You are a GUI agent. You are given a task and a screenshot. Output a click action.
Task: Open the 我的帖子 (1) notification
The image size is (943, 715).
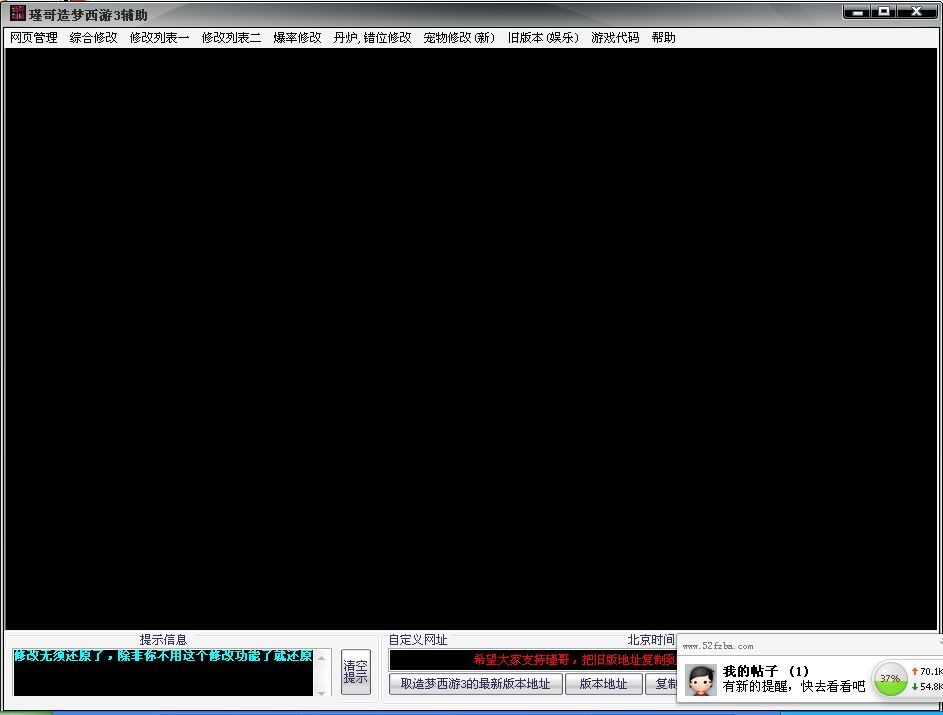pos(766,671)
